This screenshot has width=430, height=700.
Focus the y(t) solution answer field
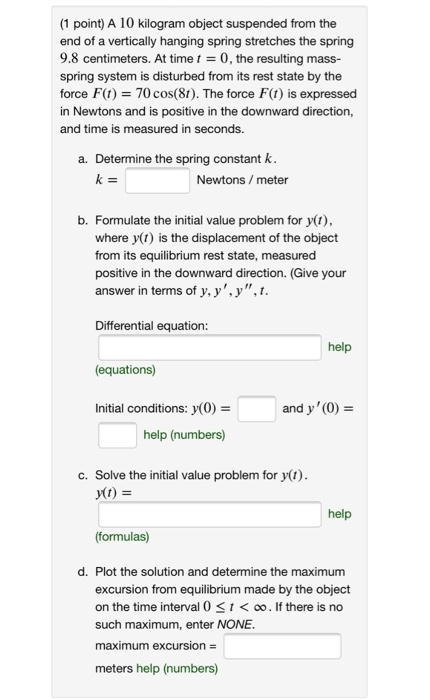point(209,514)
